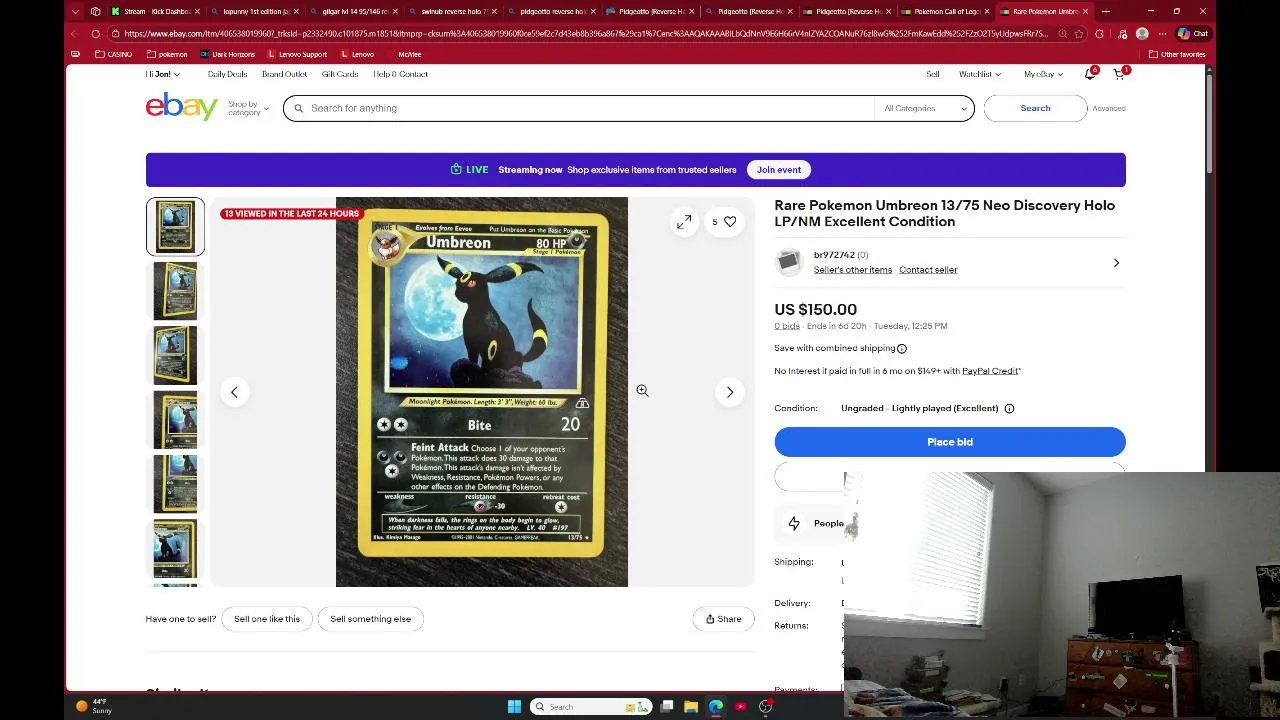Select the third Umbreon thumbnail
The width and height of the screenshot is (1280, 720).
[175, 355]
